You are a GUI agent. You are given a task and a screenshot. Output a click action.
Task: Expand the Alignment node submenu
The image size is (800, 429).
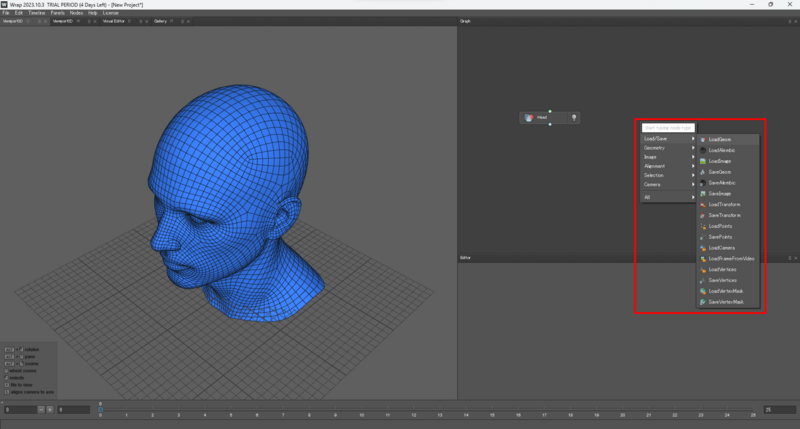click(669, 166)
